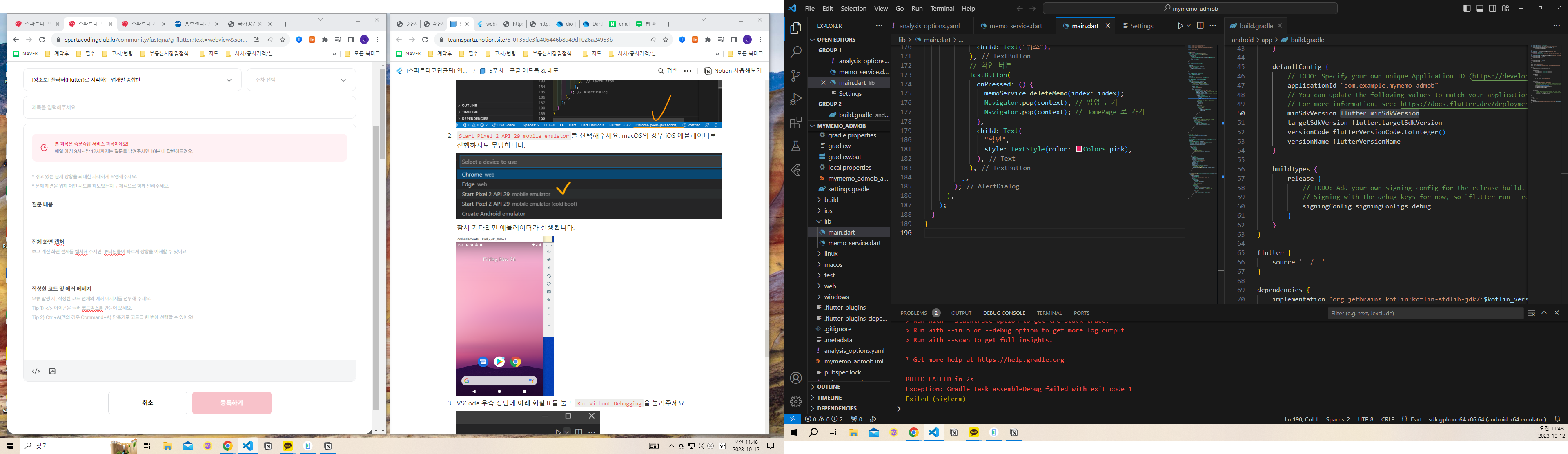Click the pink 등록하기 submit button
This screenshot has width=1568, height=454.
232,403
